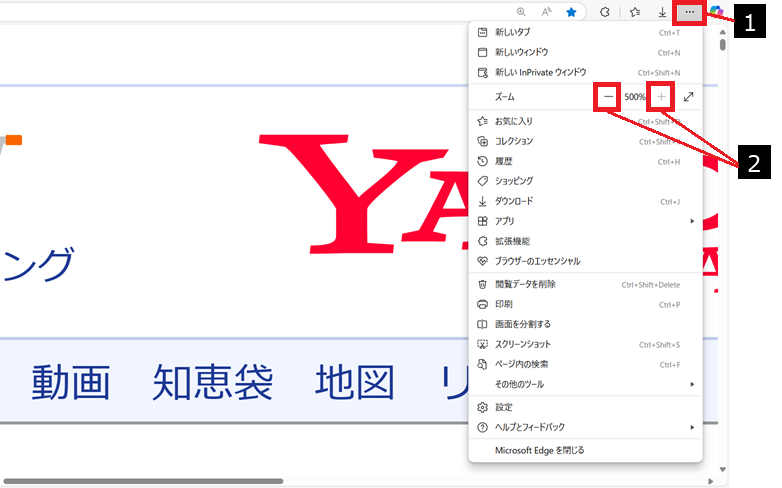Open the Downloads arrow icon in toolbar

662,12
